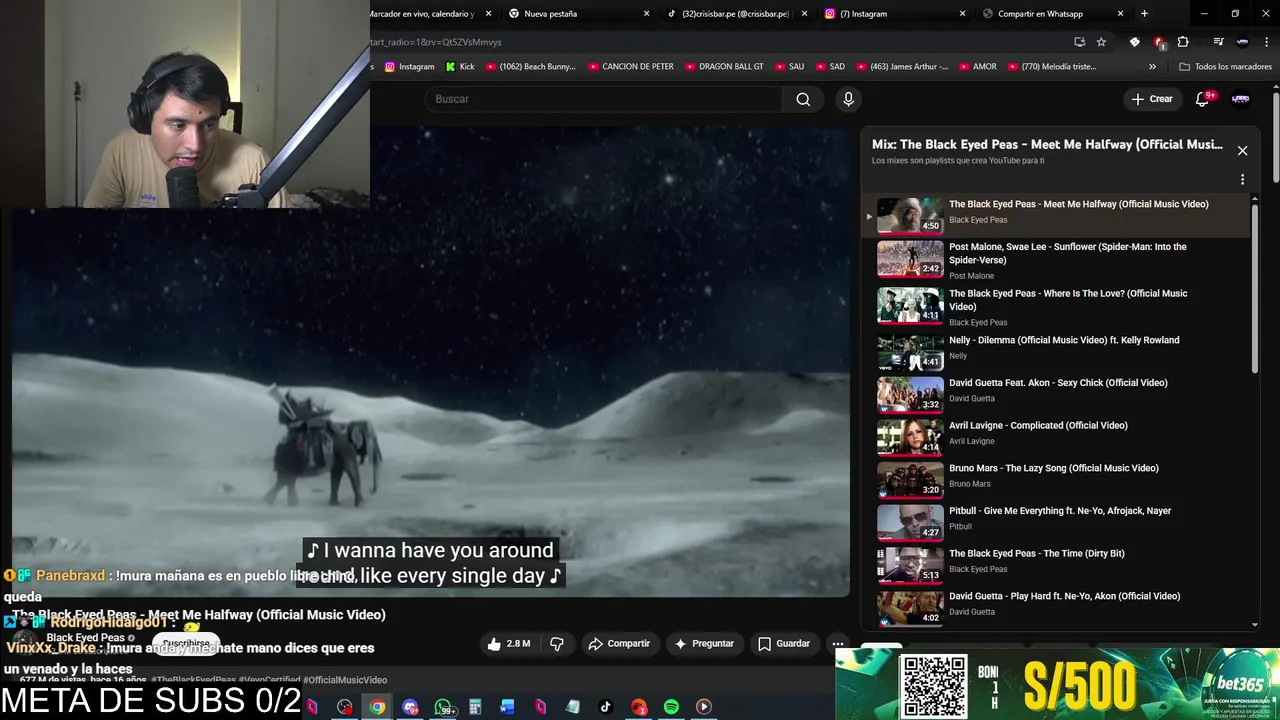Open Todos los marcadores folder
This screenshot has height=720, width=1280.
coord(1225,67)
